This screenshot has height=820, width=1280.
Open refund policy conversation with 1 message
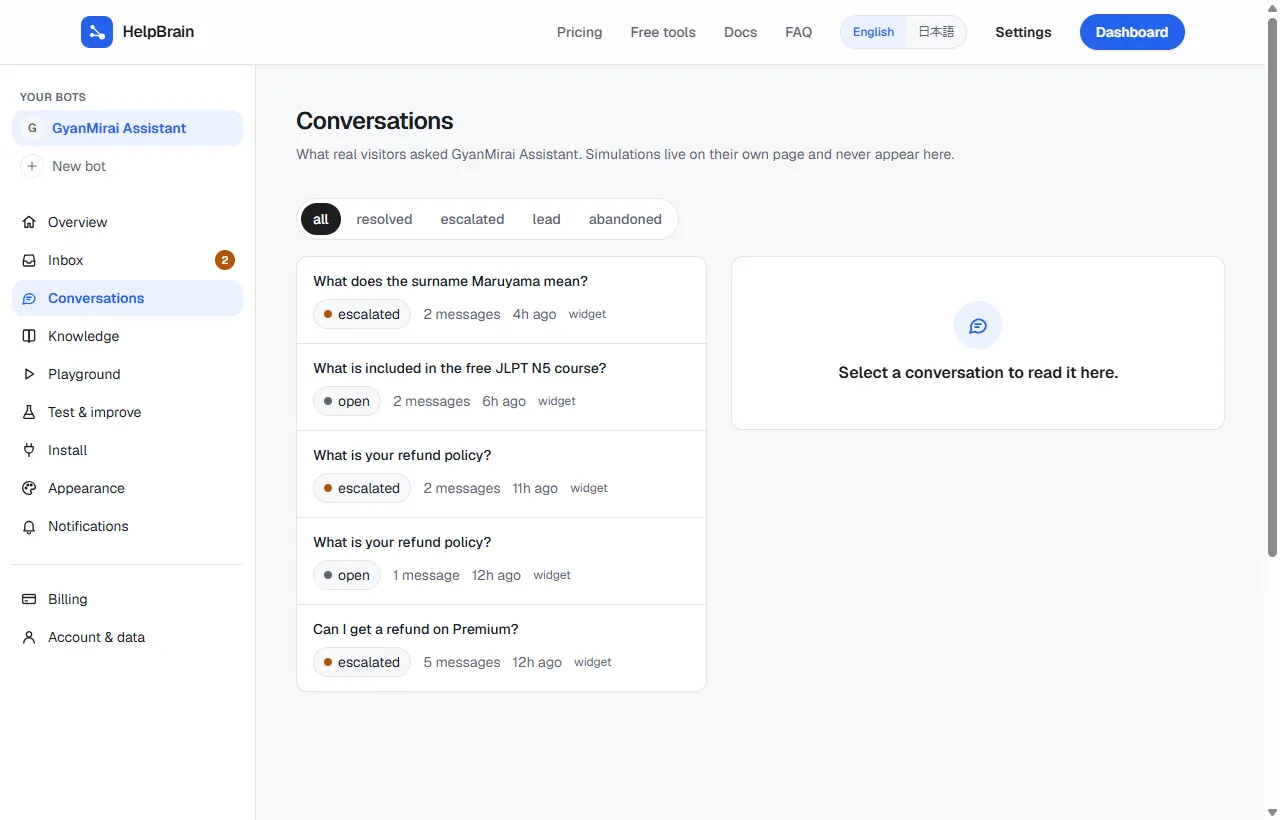(501, 561)
